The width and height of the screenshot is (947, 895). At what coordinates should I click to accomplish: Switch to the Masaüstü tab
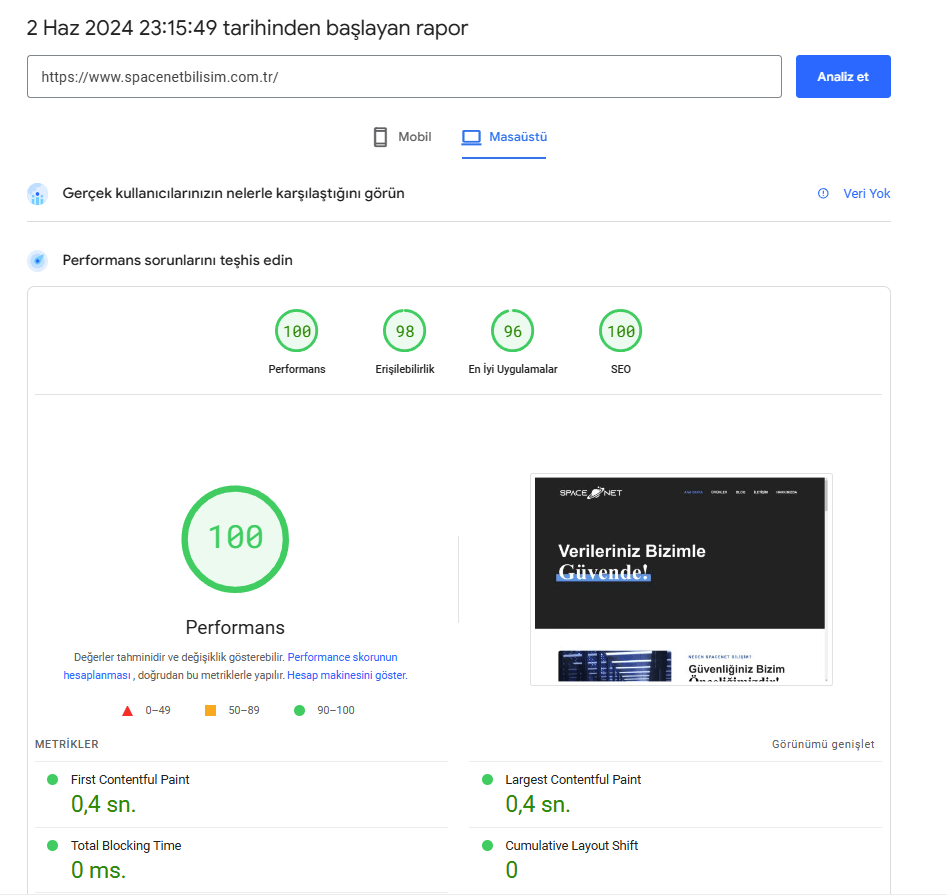click(x=517, y=137)
